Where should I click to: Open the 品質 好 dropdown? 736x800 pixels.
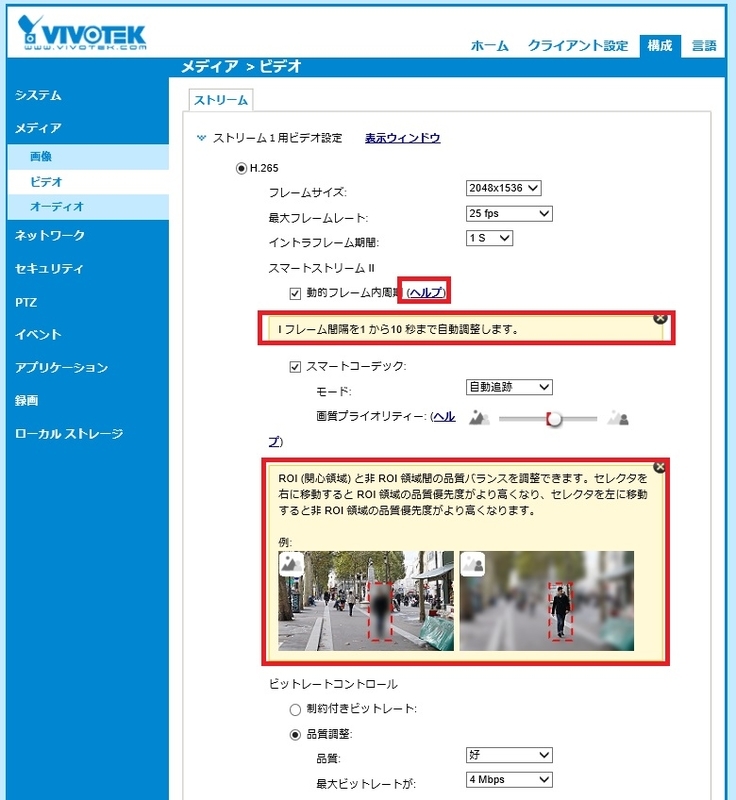[509, 755]
